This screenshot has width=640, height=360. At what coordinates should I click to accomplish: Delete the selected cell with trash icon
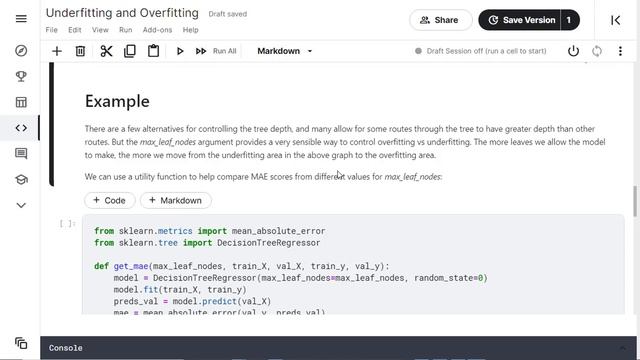[80, 51]
